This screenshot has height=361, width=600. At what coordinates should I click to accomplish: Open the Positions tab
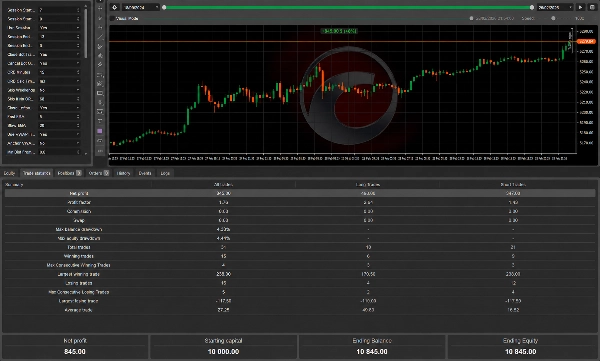(69, 173)
